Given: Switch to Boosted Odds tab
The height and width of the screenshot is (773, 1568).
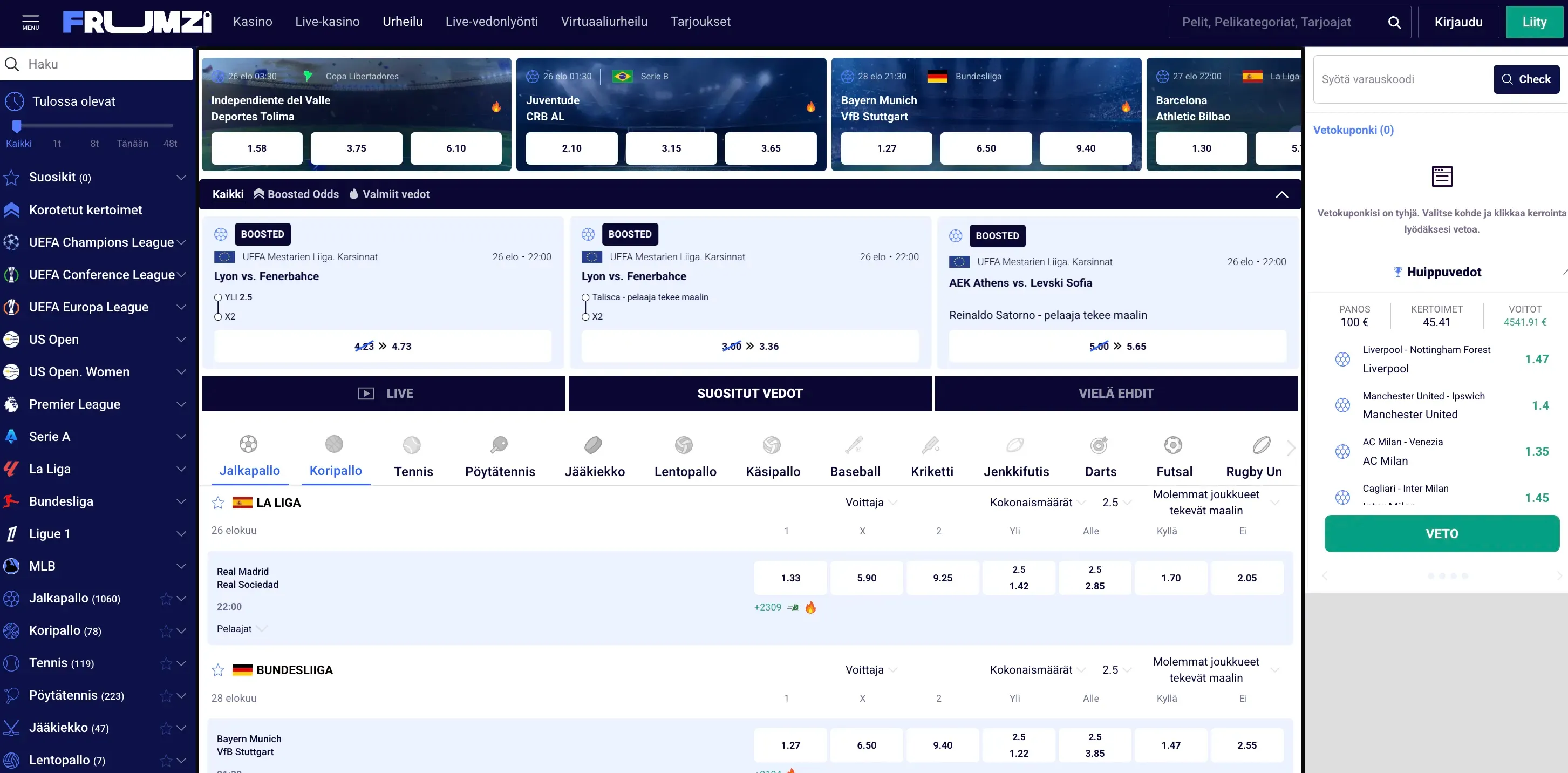Looking at the screenshot, I should tap(296, 194).
